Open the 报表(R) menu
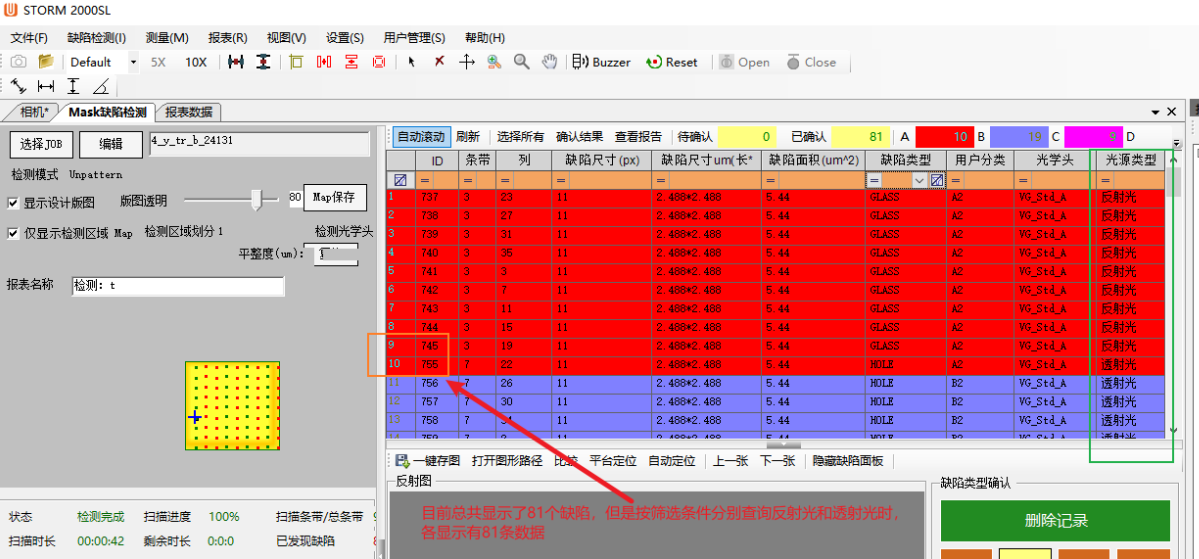Screen dimensions: 1199x559 227,37
